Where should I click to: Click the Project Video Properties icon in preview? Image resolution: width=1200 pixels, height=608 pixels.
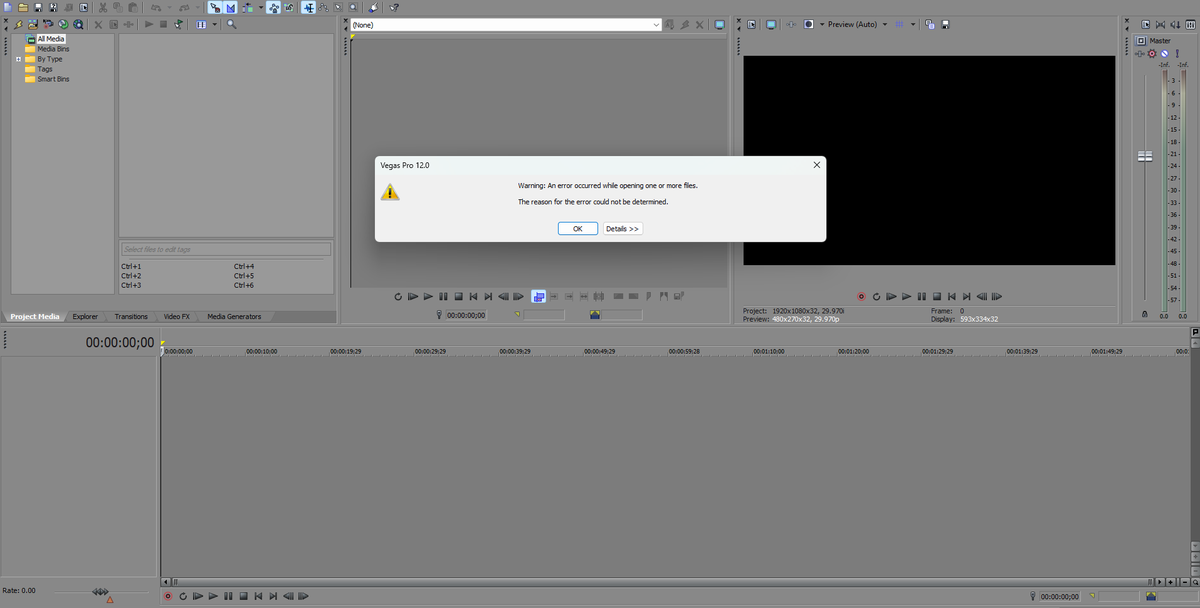(750, 24)
